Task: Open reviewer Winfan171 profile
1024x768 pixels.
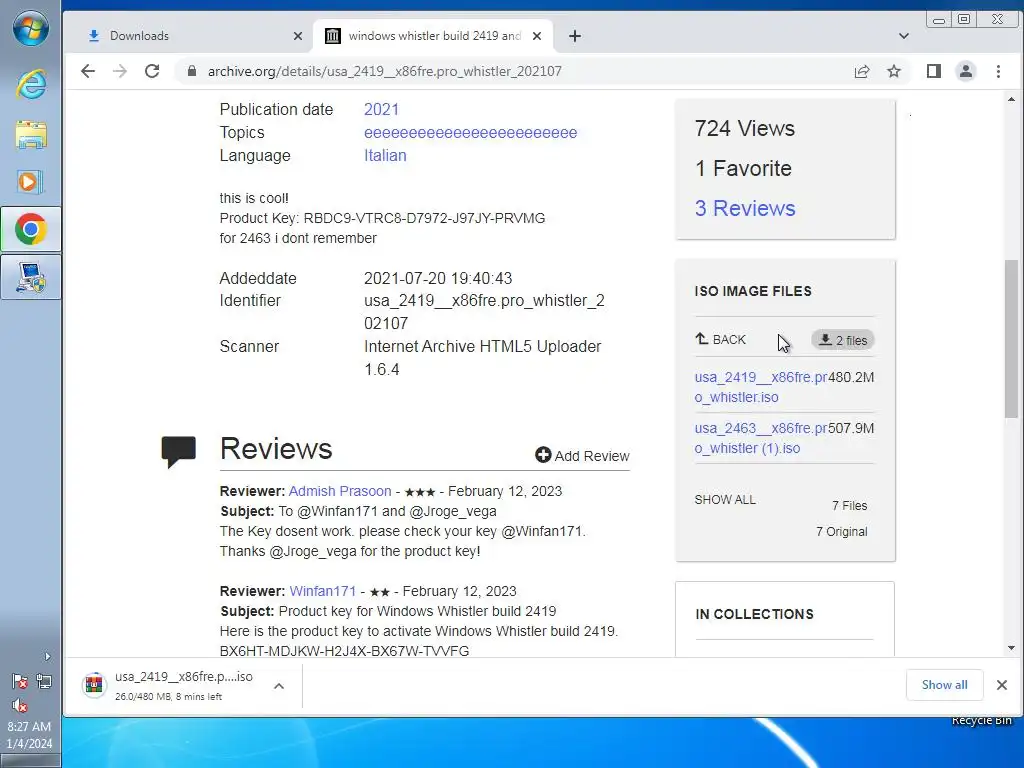Action: 323,591
